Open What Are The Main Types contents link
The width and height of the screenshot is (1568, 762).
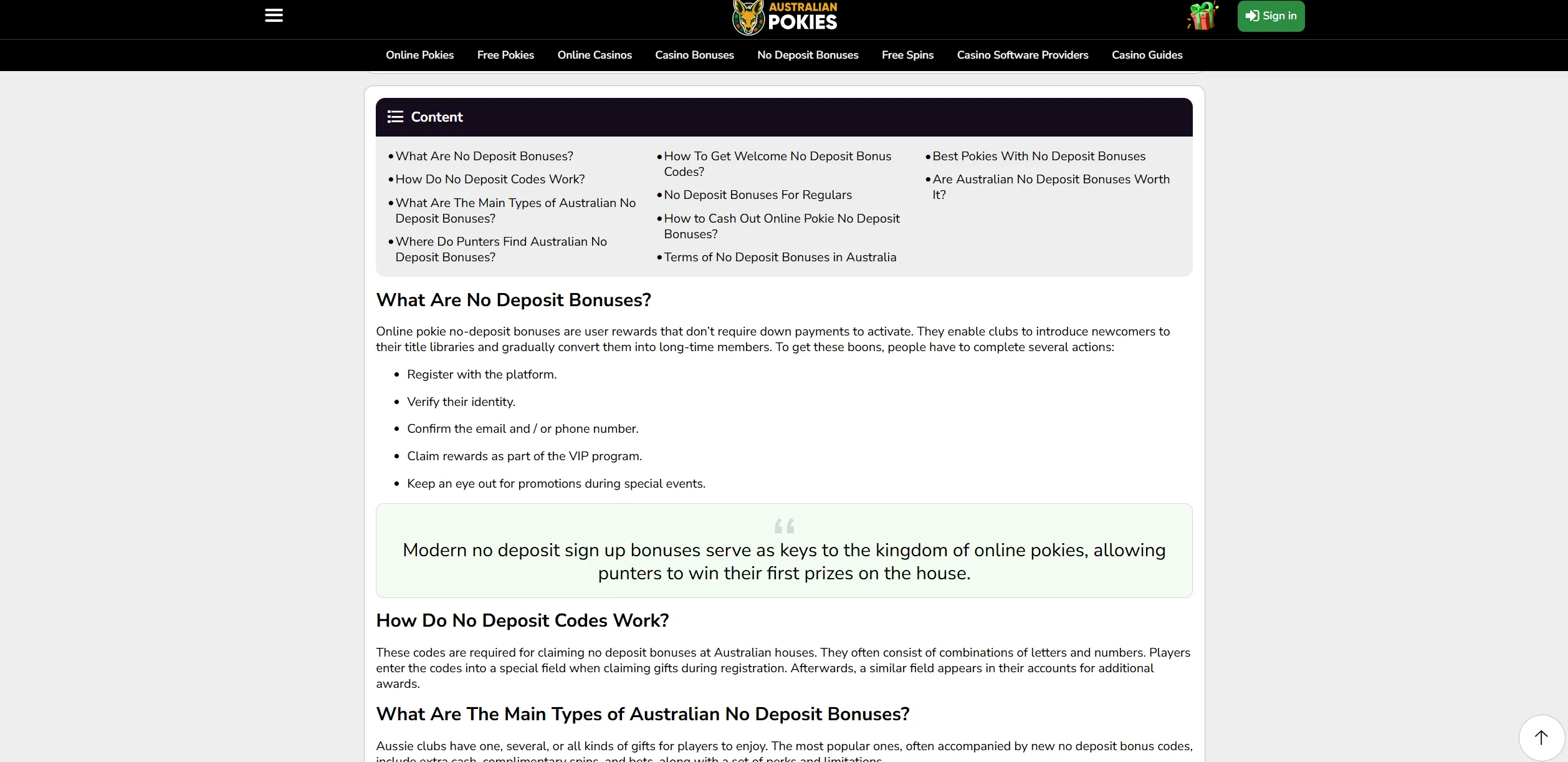tap(515, 211)
